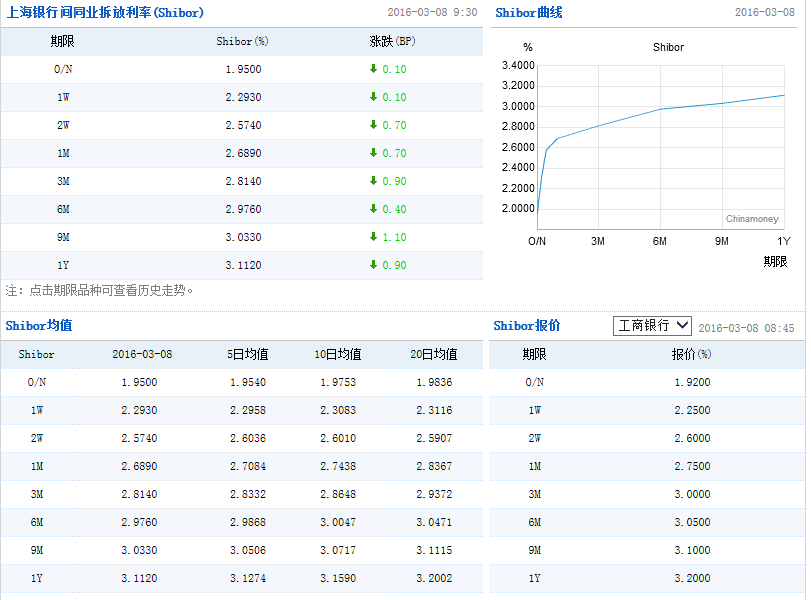View 1W term history in Shibor table
Screen dimensions: 811x600
click(62, 97)
